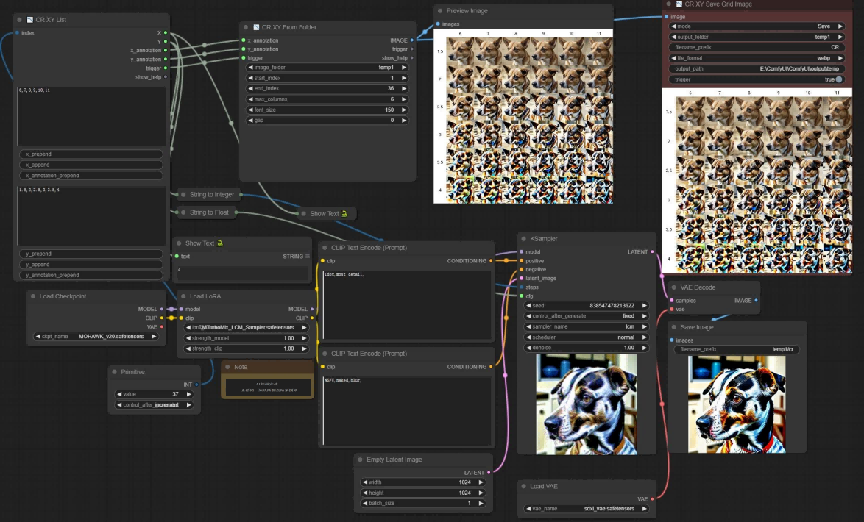Open the sampler_name combo in KSampler
864x522 pixels.
(x=586, y=327)
